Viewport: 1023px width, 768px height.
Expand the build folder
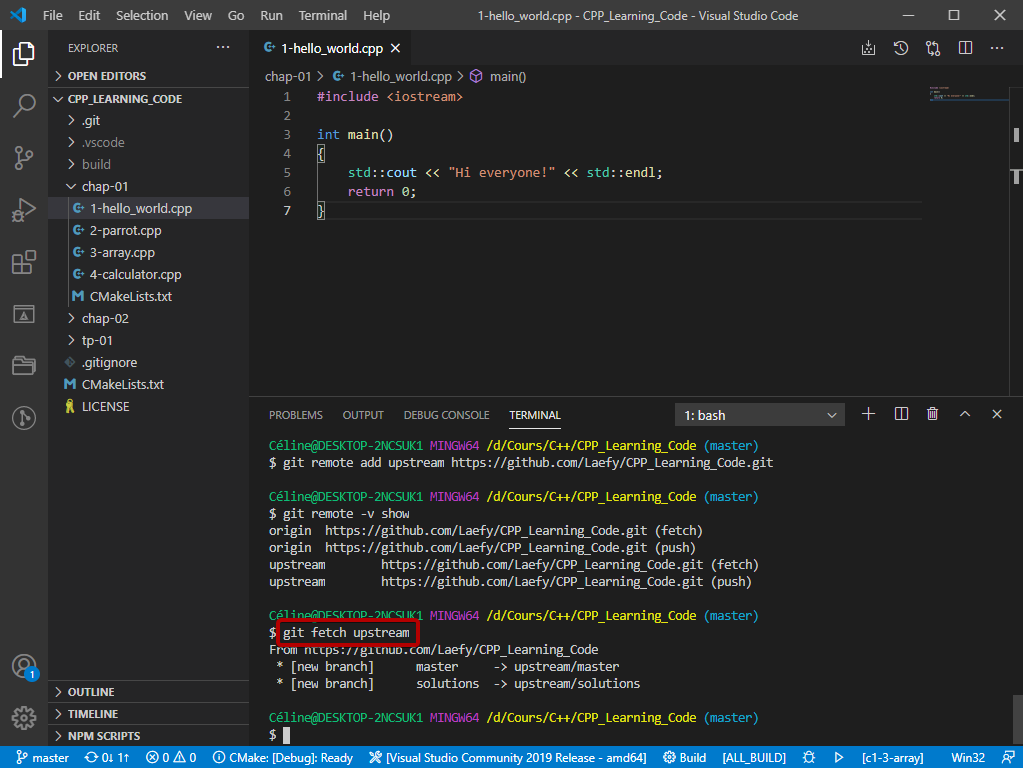[149, 164]
